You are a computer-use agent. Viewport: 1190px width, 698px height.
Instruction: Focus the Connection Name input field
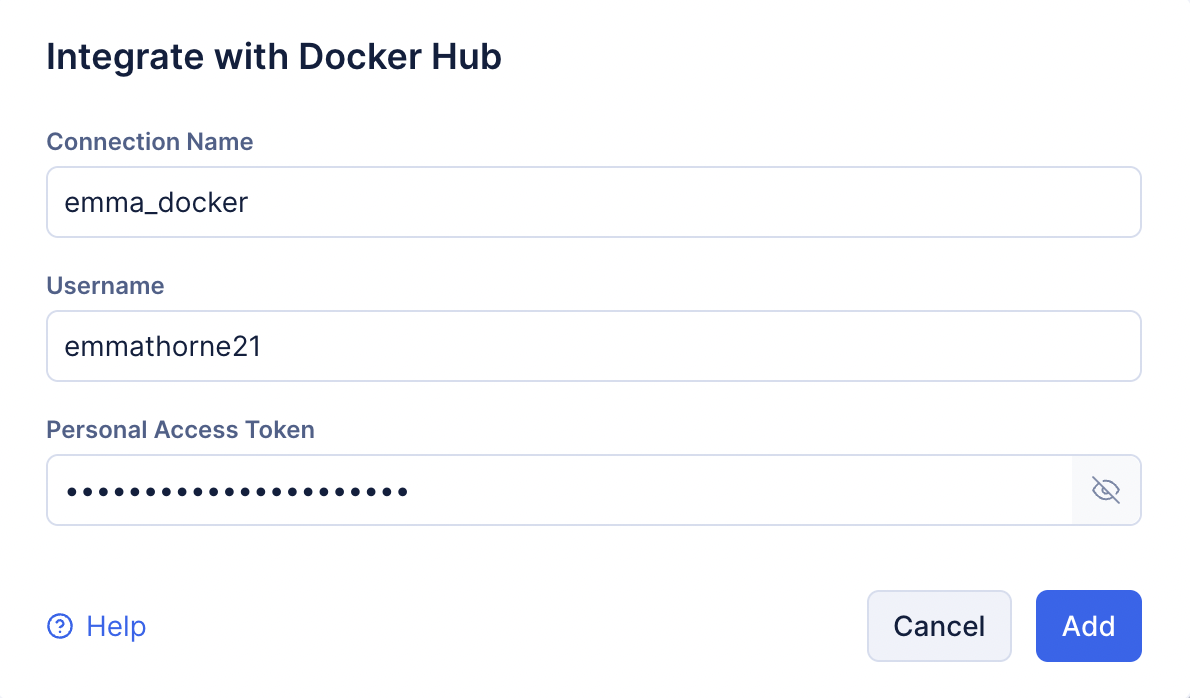point(593,202)
